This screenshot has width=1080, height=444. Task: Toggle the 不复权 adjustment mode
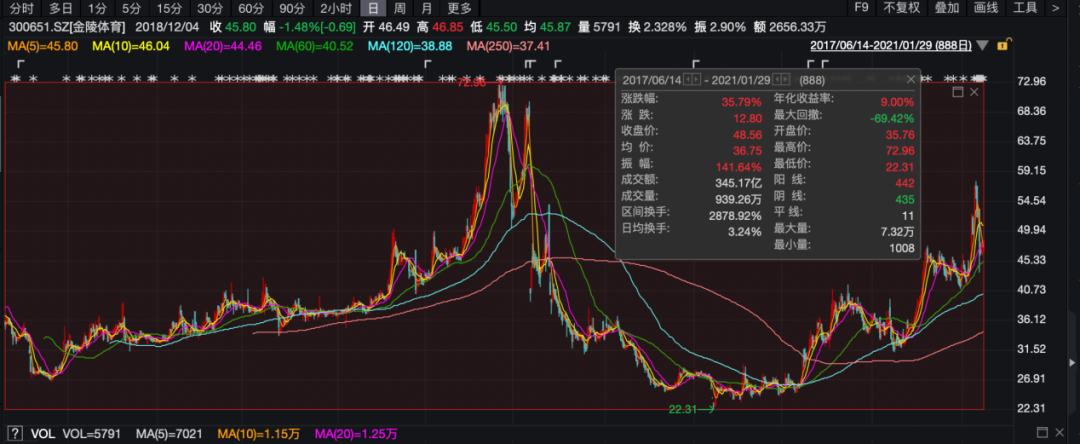[x=901, y=8]
